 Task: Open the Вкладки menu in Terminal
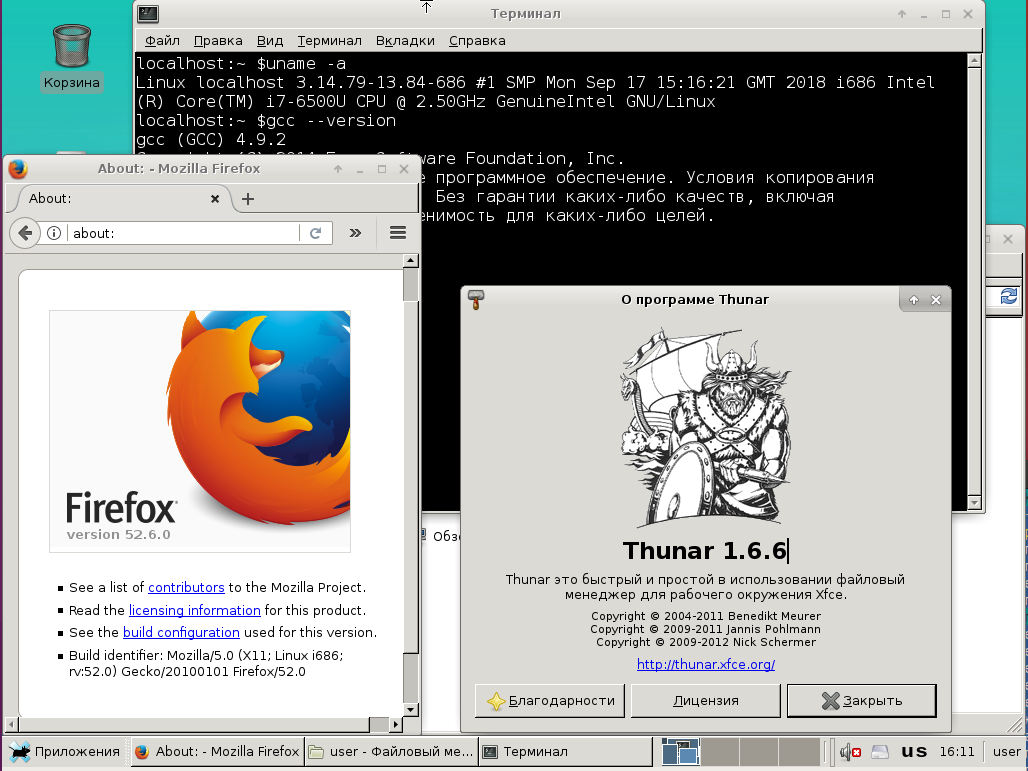pos(405,41)
